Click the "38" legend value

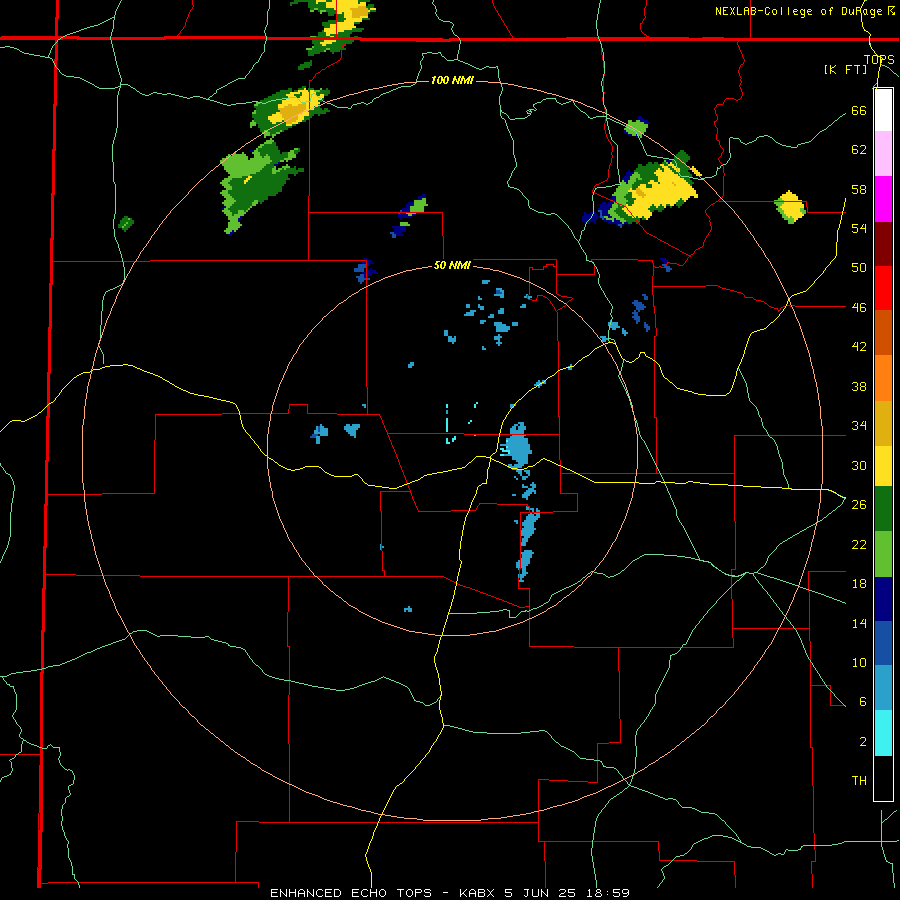[x=859, y=386]
